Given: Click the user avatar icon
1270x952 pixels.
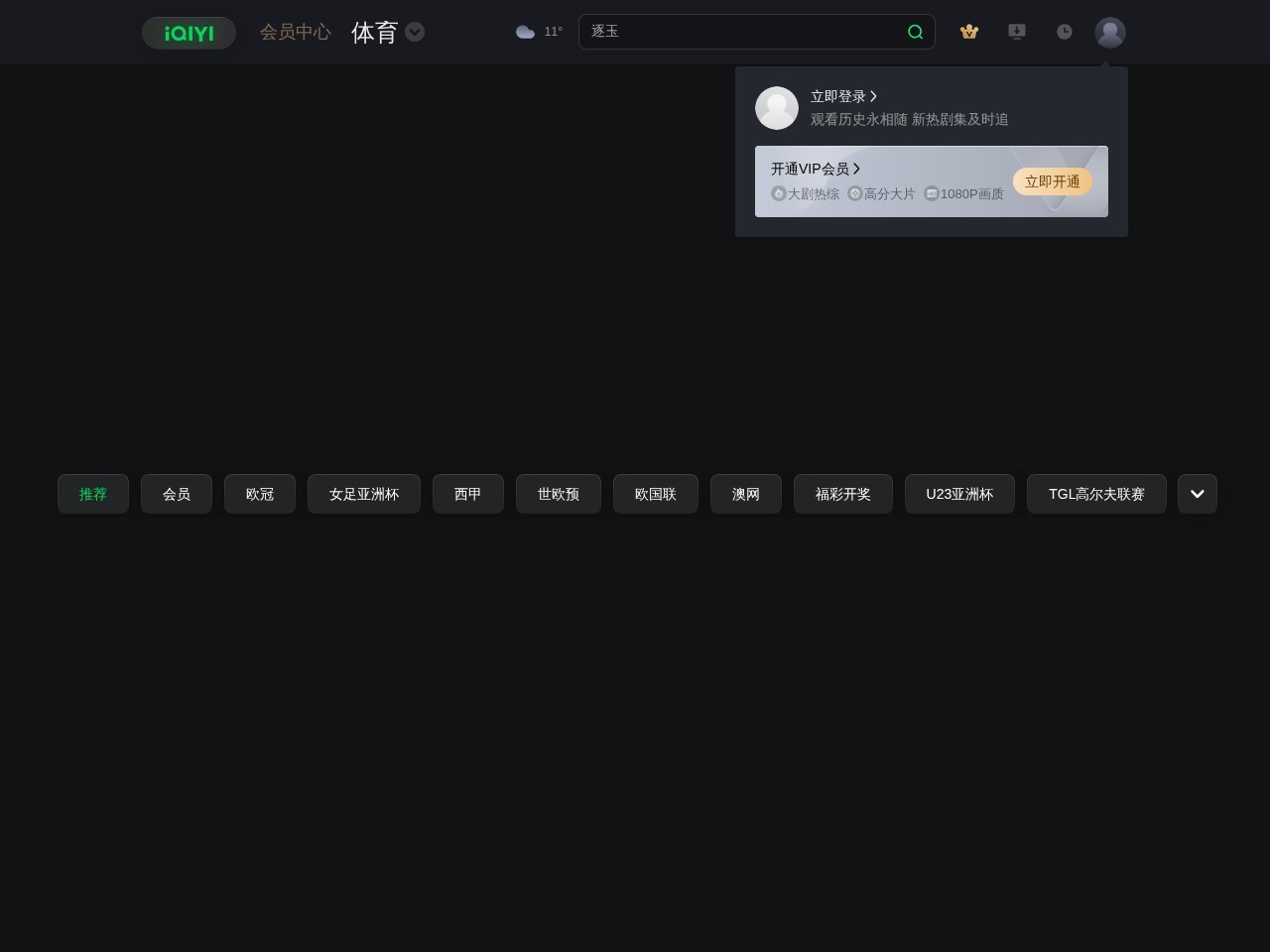Looking at the screenshot, I should [1110, 32].
